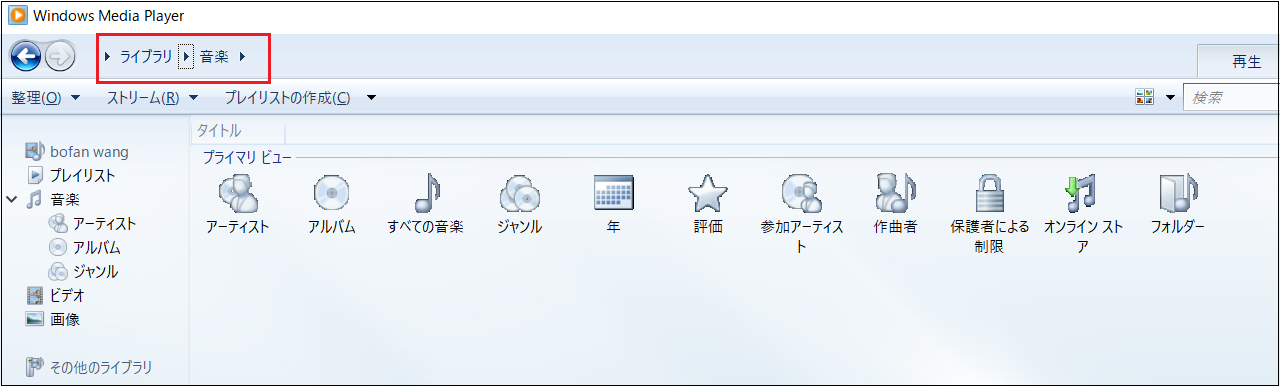The image size is (1280, 386).
Task: Open the アーティスト primary view icon
Action: pyautogui.click(x=238, y=192)
